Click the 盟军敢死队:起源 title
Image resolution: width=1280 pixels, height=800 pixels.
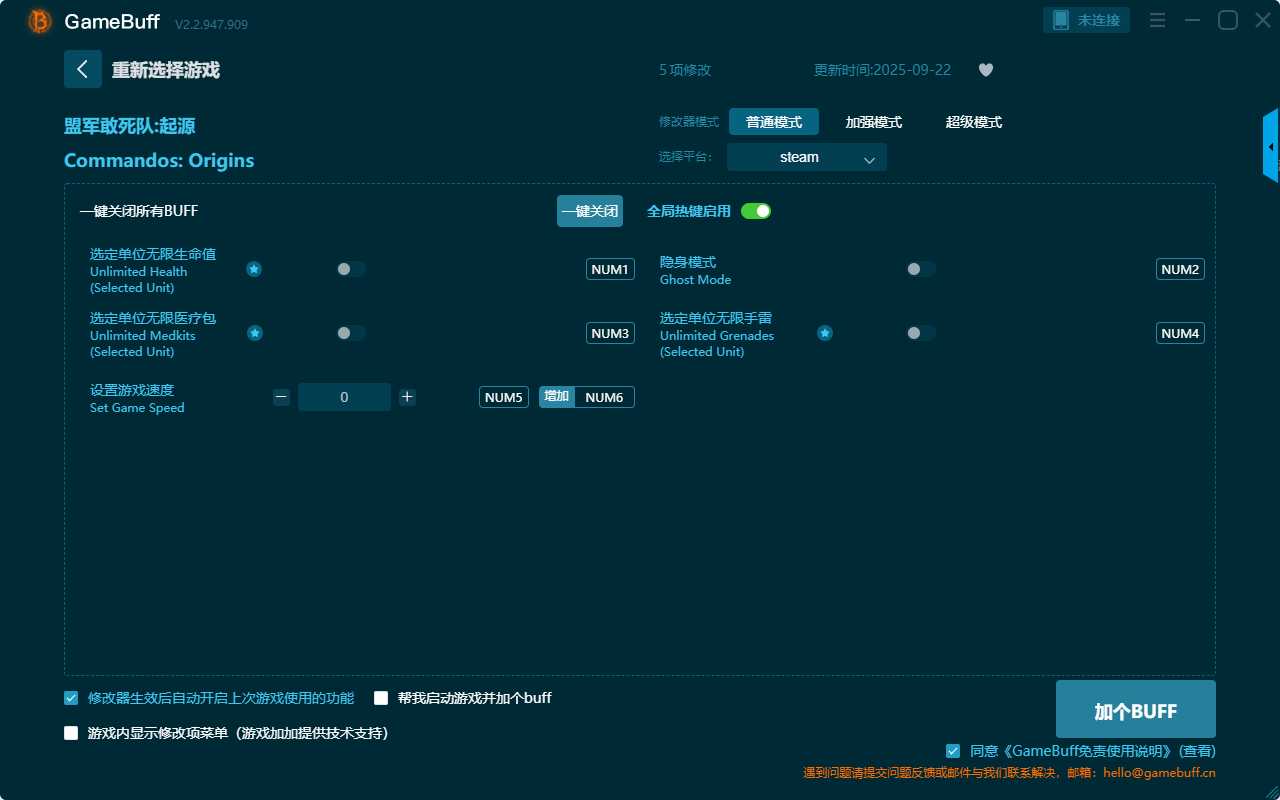point(130,126)
